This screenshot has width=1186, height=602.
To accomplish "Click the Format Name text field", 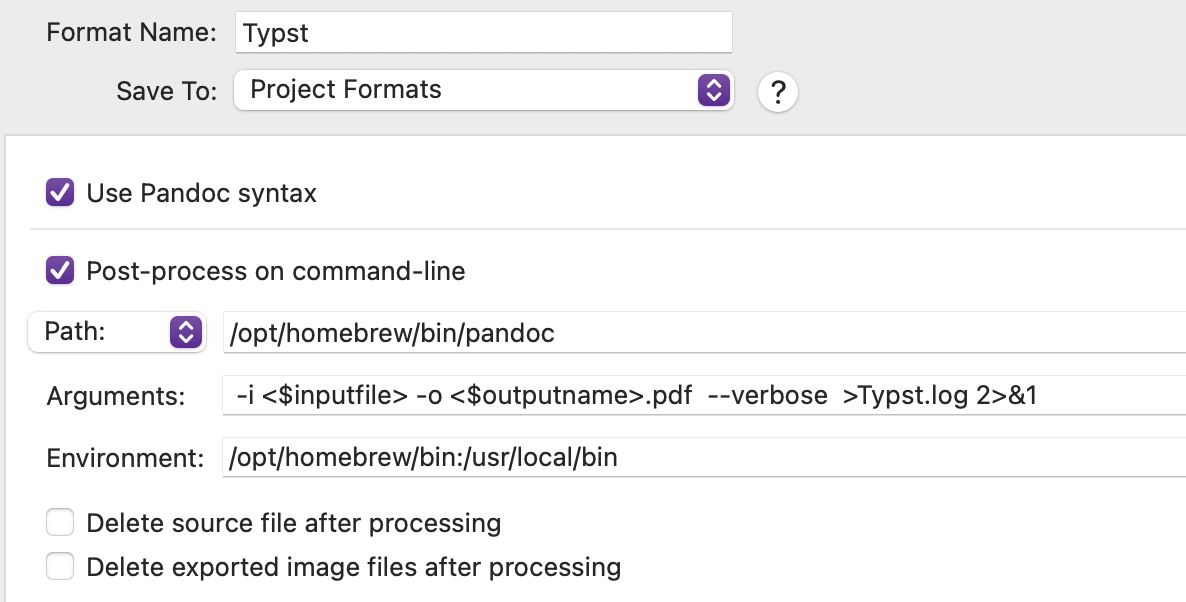I will pos(484,33).
